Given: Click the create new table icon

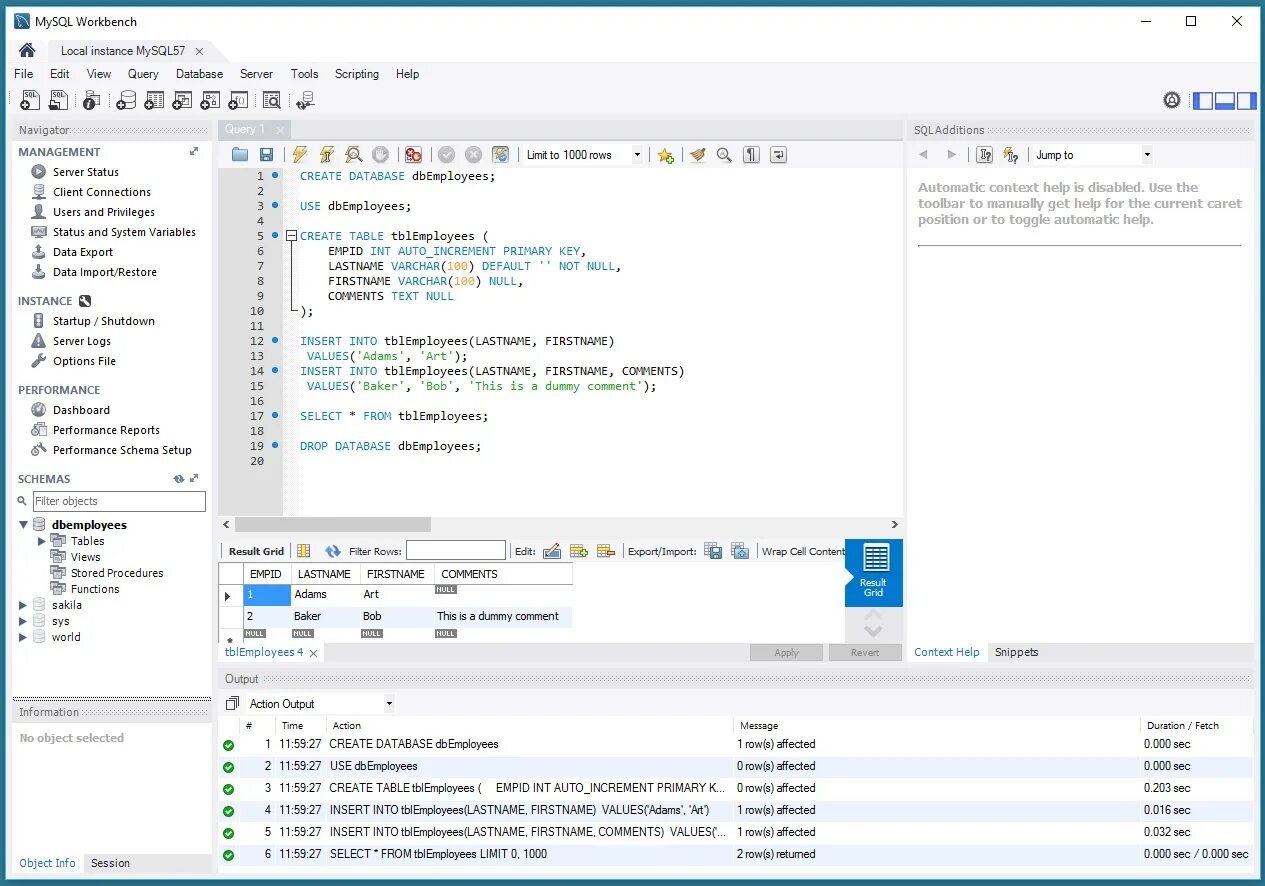Looking at the screenshot, I should click(154, 100).
